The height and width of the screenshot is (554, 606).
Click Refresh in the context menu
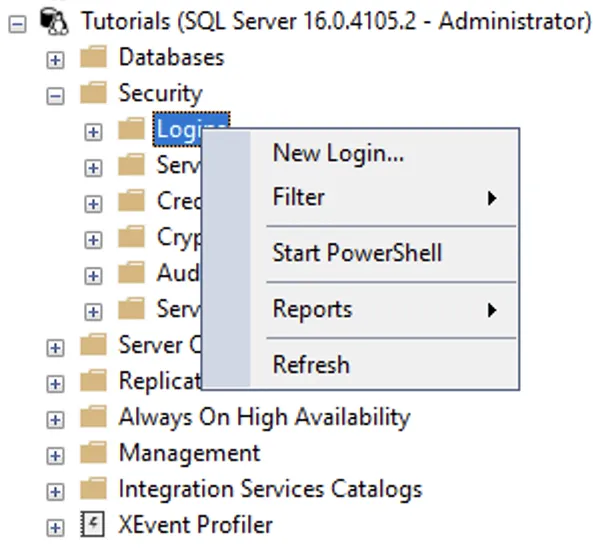pos(311,365)
